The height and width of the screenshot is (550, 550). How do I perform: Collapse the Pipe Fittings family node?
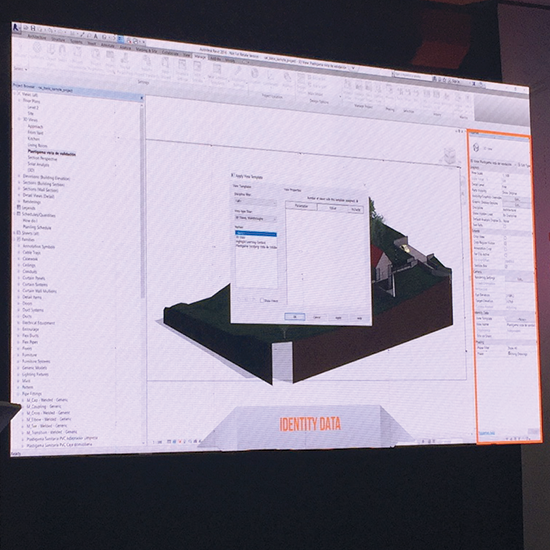coord(19,394)
